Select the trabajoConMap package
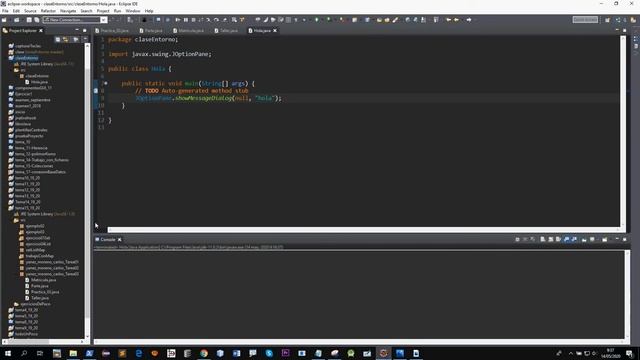This screenshot has height=360, width=640. (x=39, y=256)
